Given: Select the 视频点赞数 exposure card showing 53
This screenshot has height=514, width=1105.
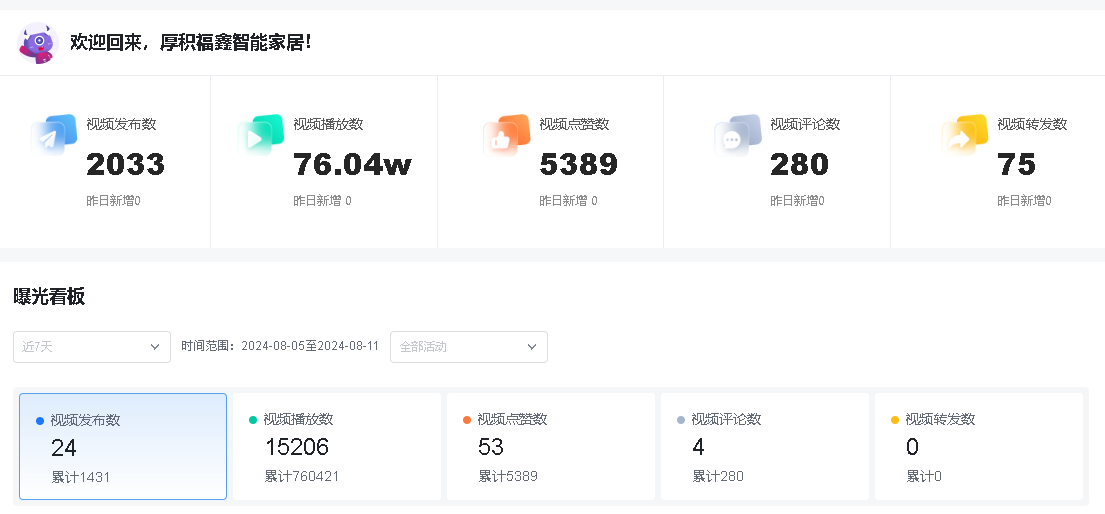Looking at the screenshot, I should click(x=551, y=447).
